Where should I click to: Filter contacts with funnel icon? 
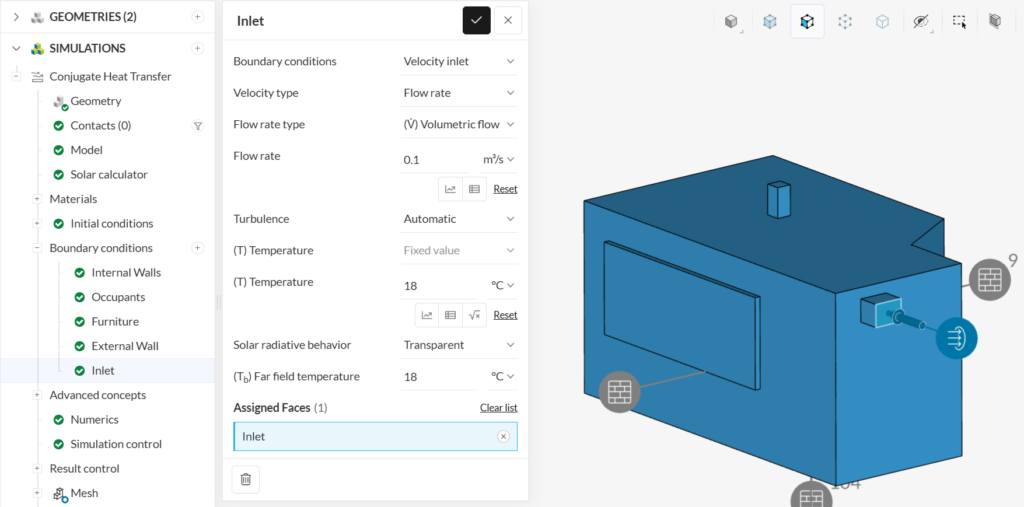198,125
